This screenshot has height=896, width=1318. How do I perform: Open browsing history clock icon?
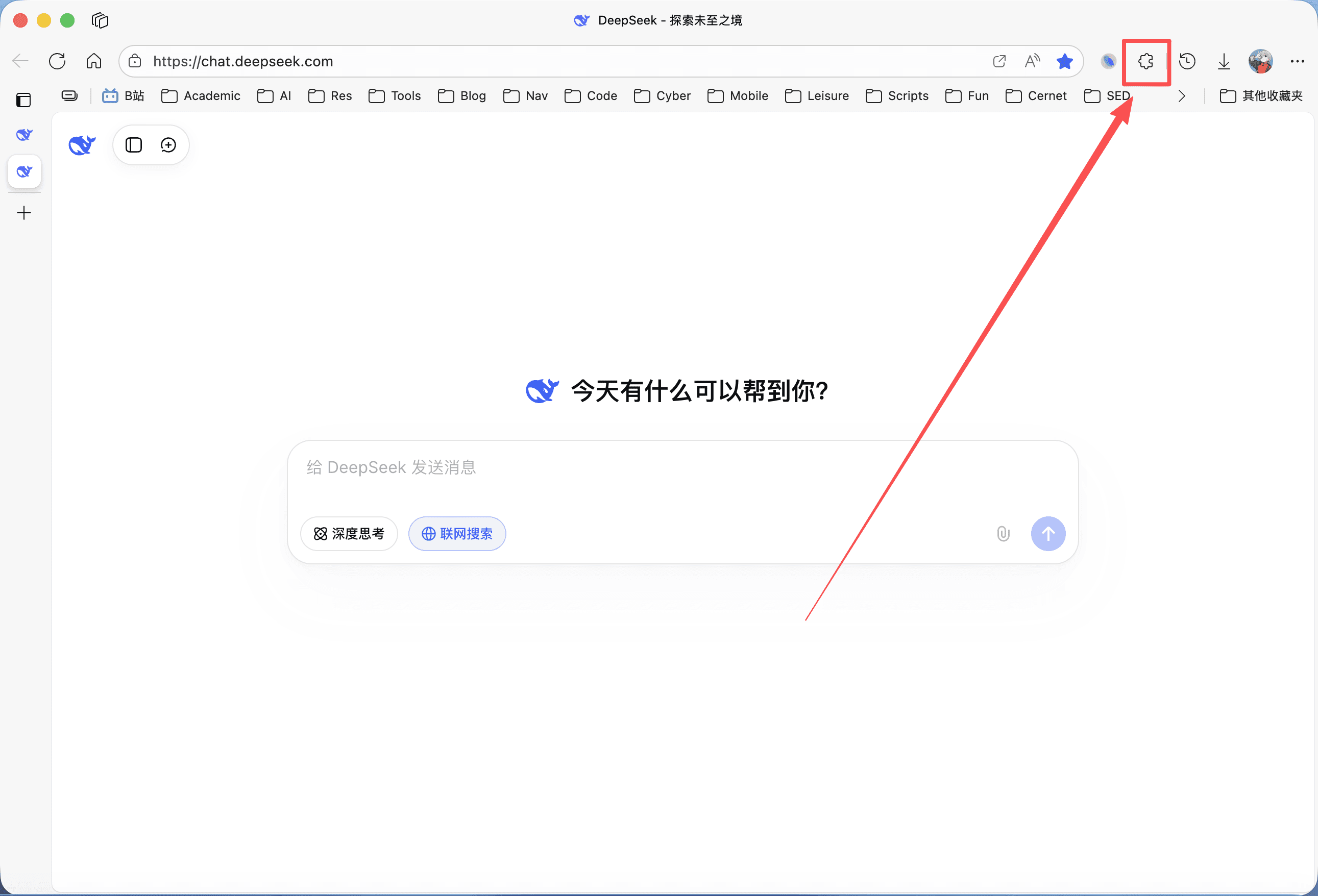[x=1187, y=61]
